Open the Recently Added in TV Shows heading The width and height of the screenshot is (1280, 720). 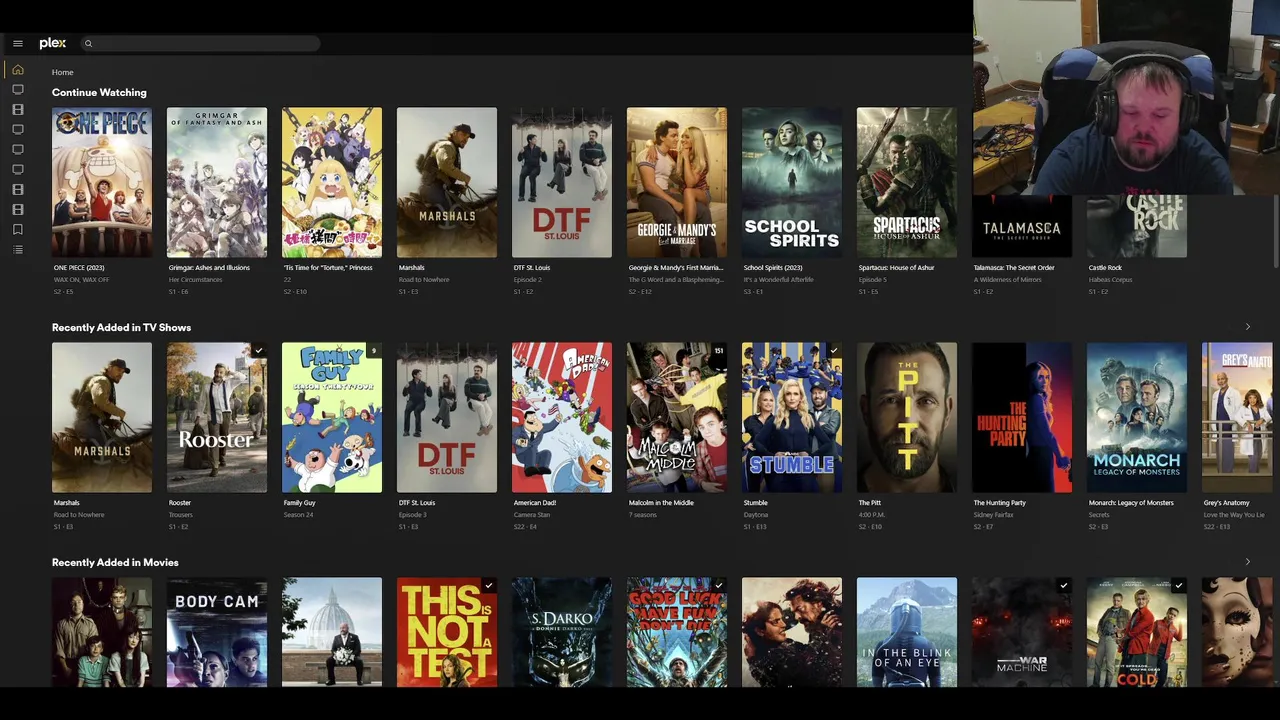coord(121,327)
